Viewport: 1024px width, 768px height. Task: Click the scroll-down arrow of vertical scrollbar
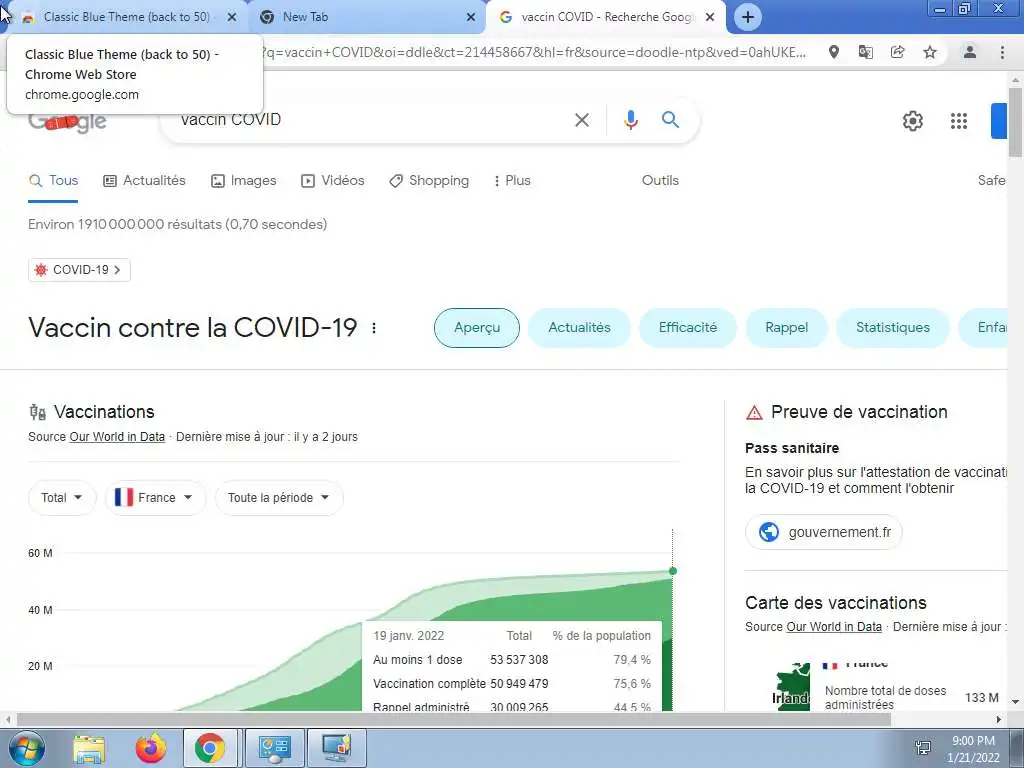click(x=1015, y=702)
